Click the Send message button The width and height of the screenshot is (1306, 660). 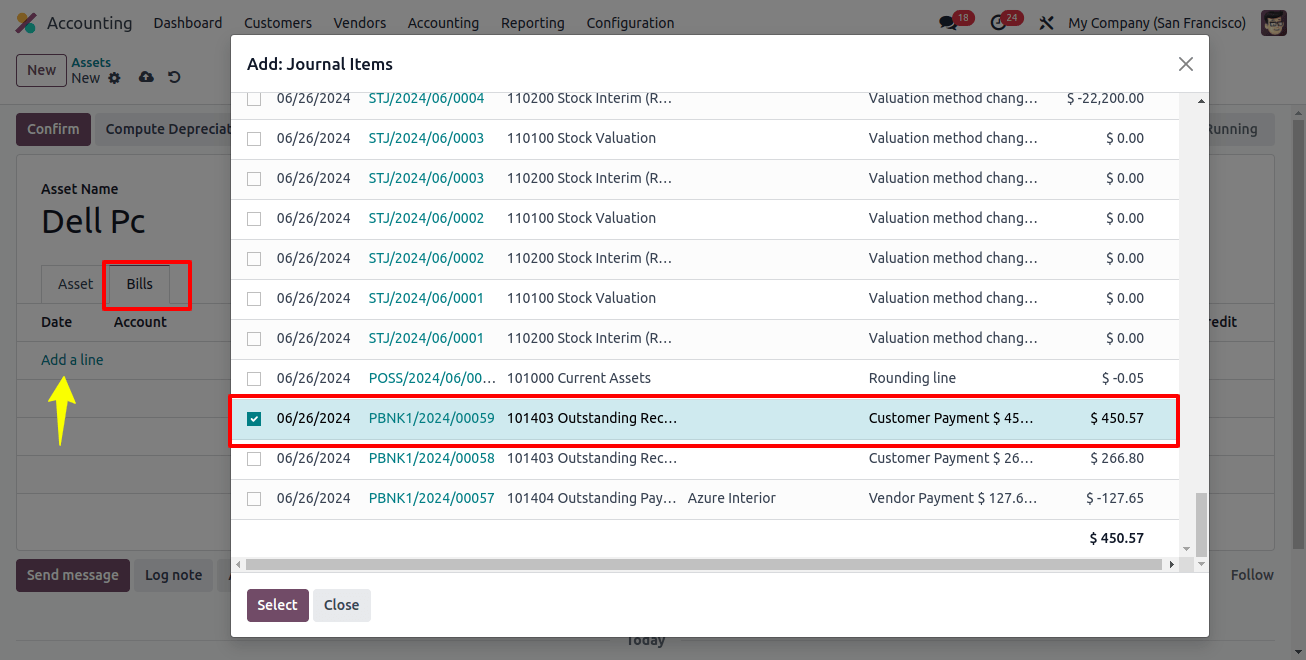pyautogui.click(x=72, y=575)
